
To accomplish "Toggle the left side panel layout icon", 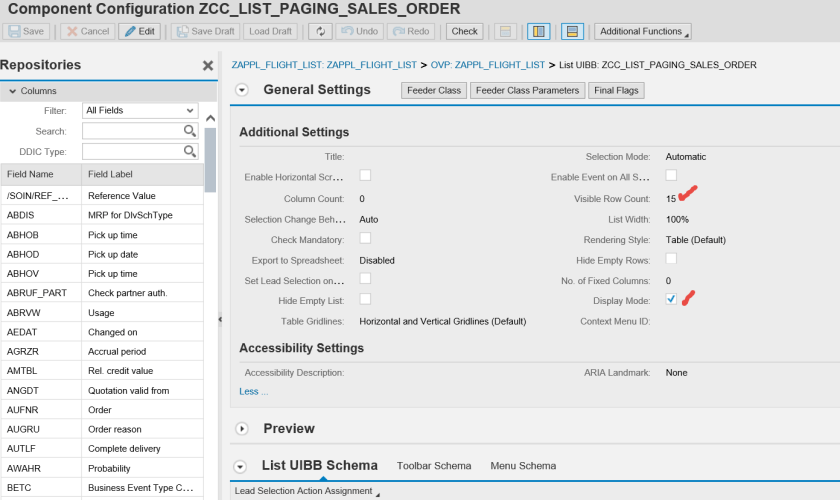I will click(x=538, y=32).
